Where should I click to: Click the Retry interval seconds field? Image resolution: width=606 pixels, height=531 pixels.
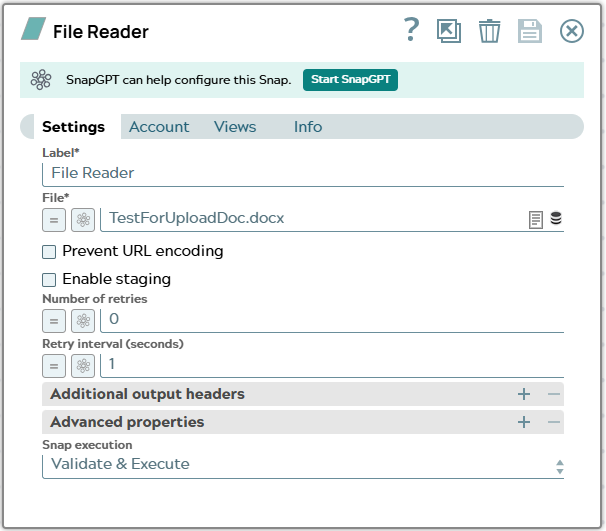point(332,365)
